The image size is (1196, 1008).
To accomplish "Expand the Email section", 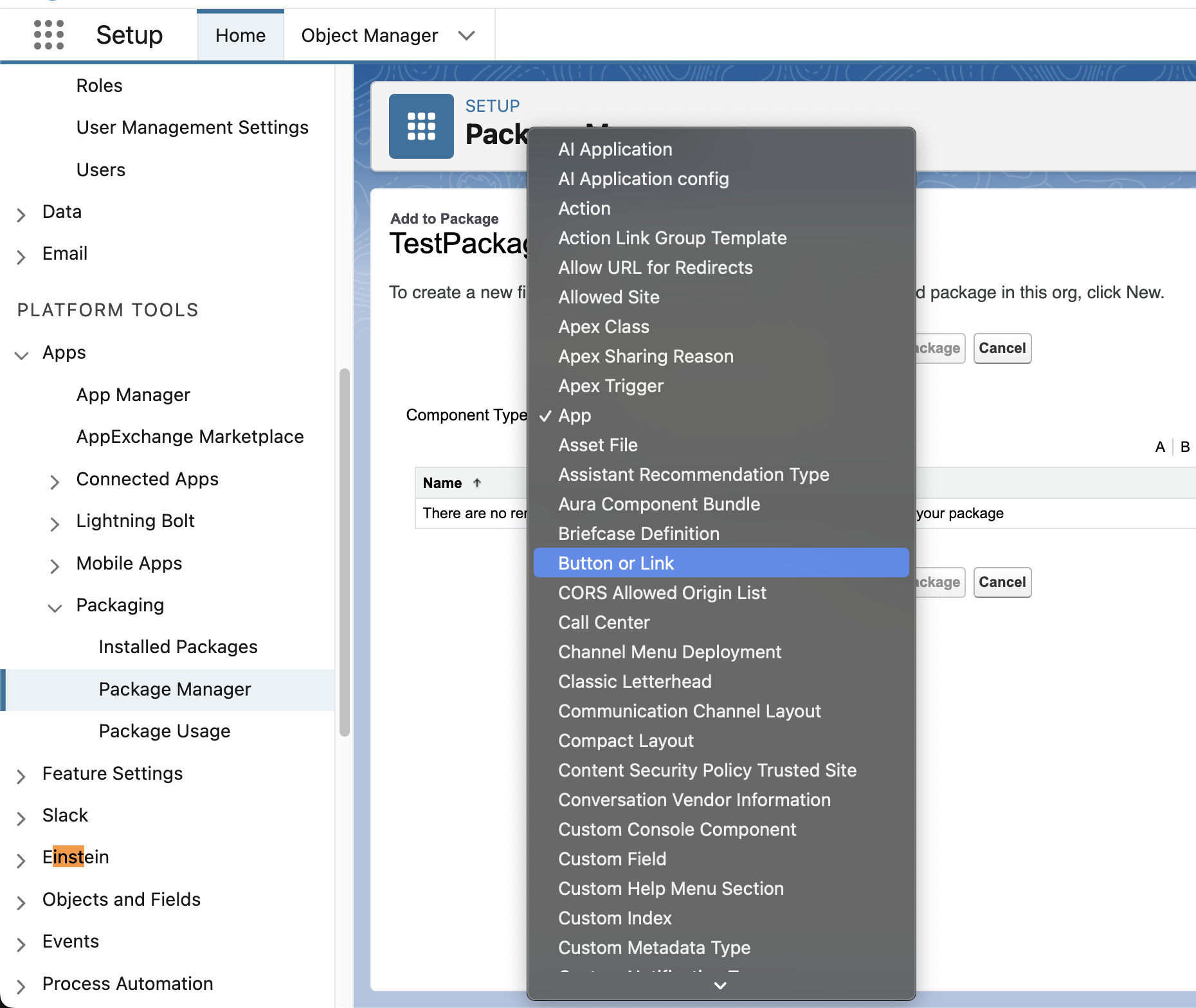I will point(21,256).
